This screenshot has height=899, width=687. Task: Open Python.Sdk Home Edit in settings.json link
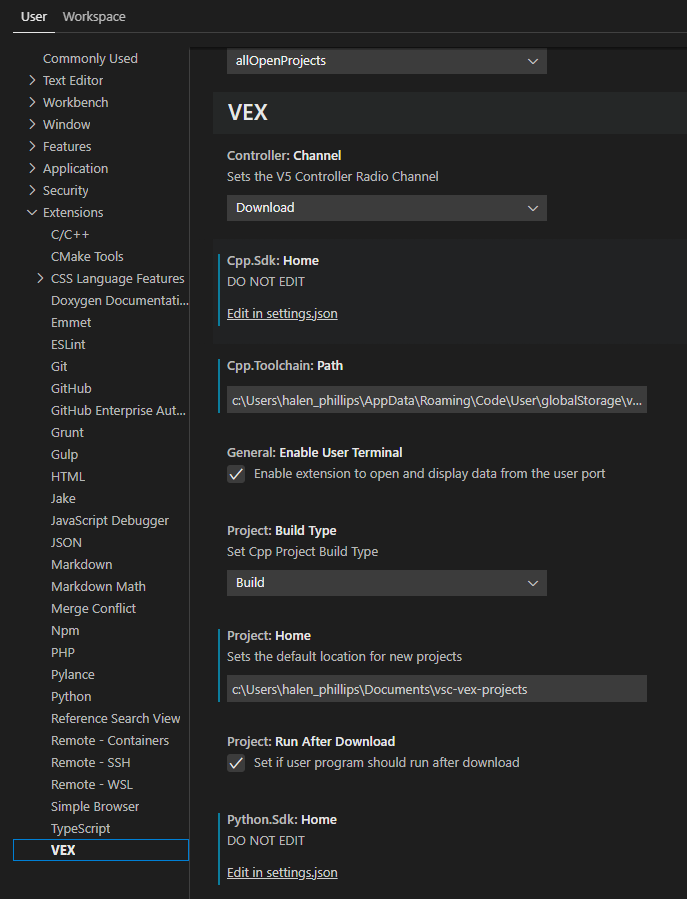[282, 873]
